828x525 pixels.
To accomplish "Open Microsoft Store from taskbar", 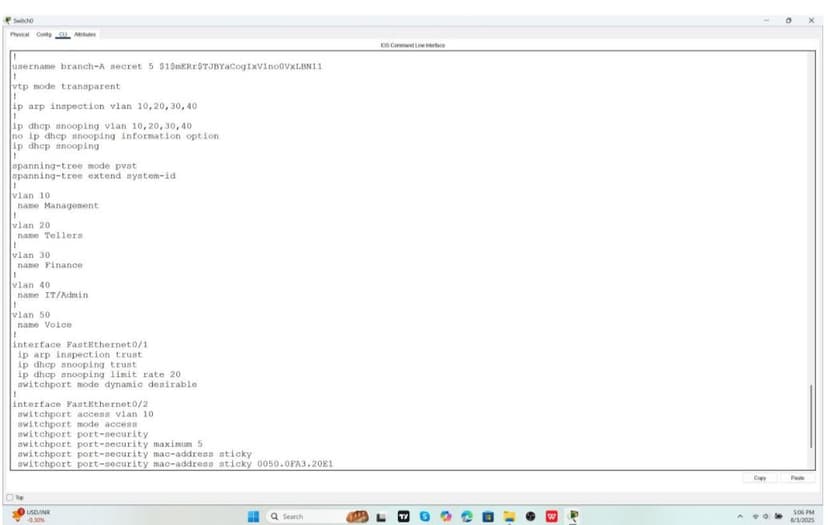I will pos(488,517).
